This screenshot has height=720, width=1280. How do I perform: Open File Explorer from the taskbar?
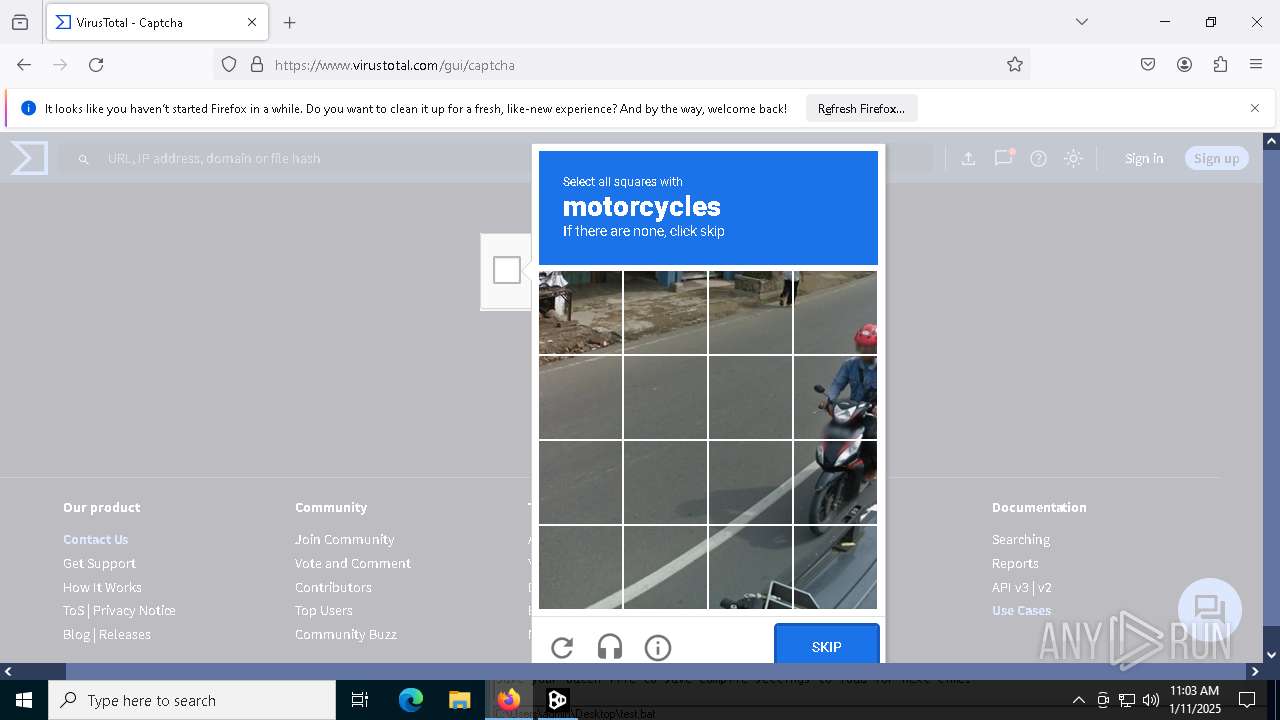point(459,700)
